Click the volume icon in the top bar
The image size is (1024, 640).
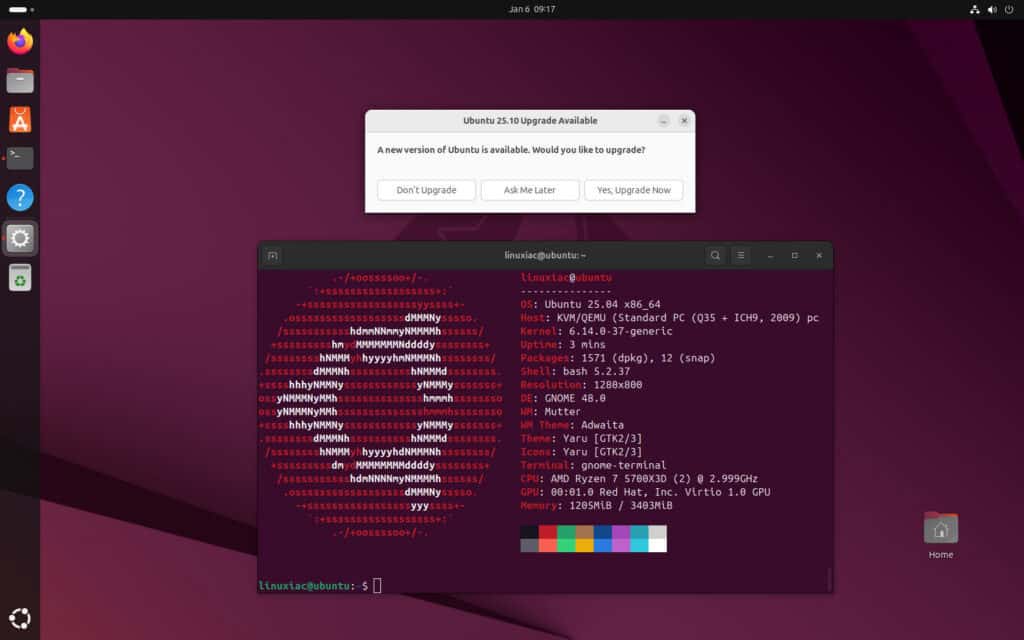[992, 9]
